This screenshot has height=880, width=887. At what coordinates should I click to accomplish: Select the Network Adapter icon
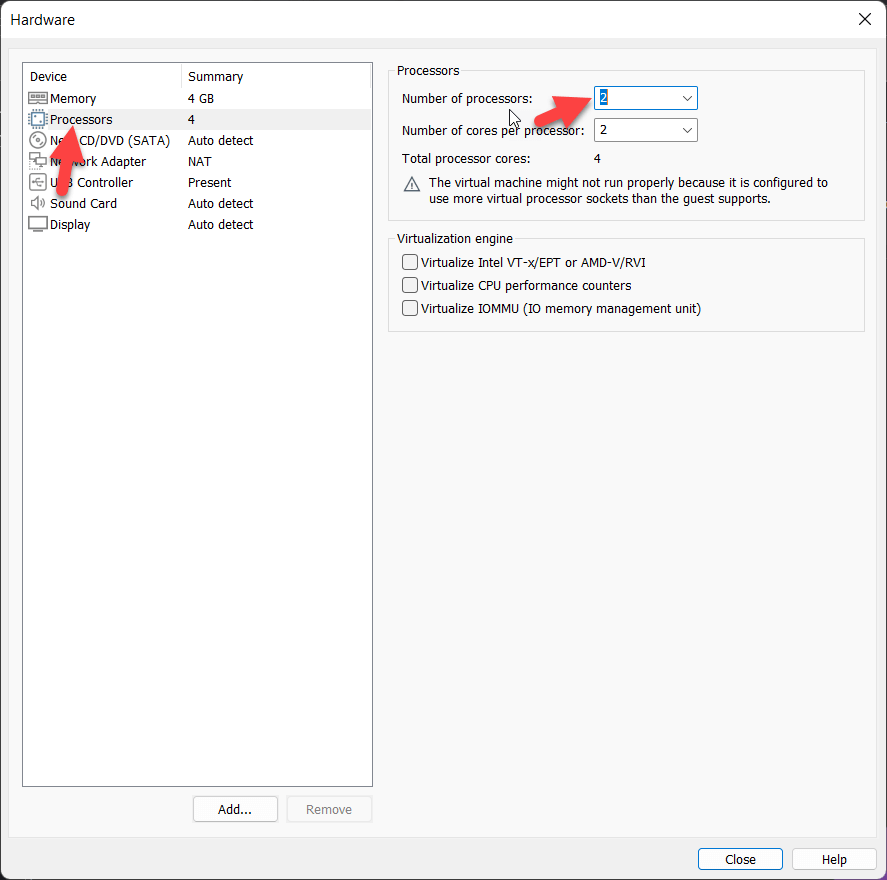[38, 161]
